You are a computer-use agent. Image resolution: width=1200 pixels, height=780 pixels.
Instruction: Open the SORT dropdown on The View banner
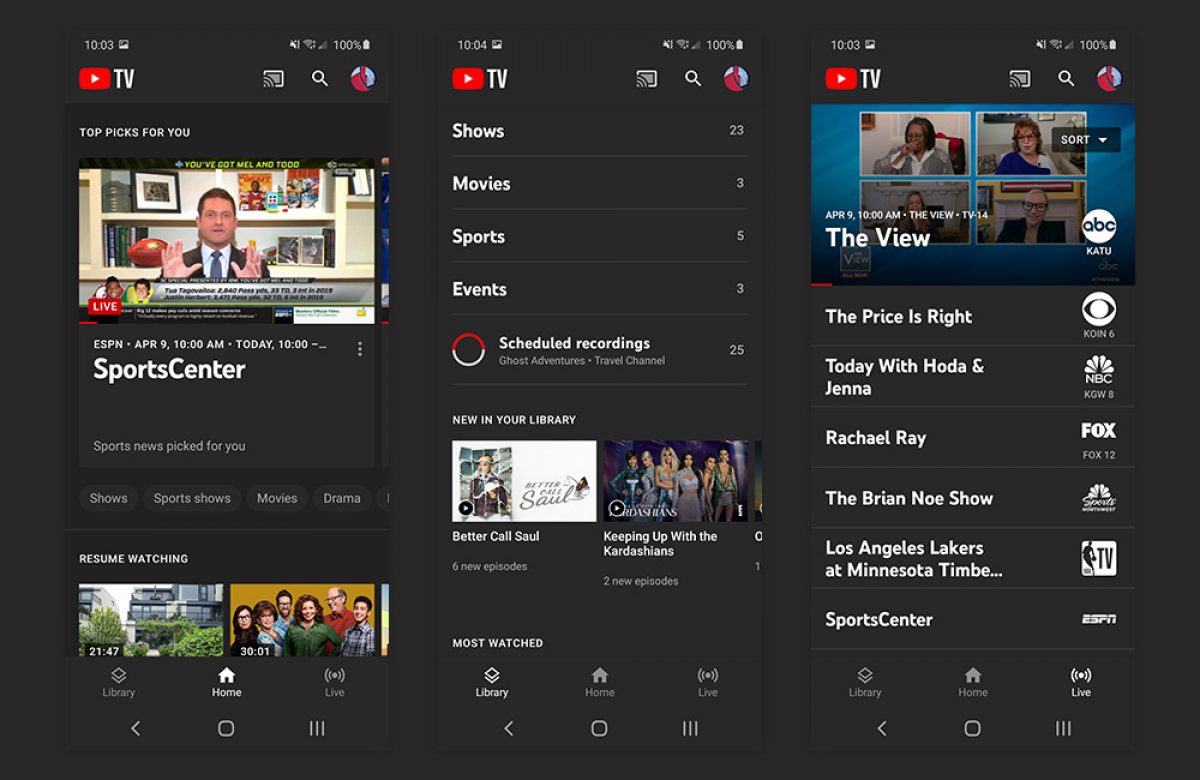pyautogui.click(x=1085, y=140)
